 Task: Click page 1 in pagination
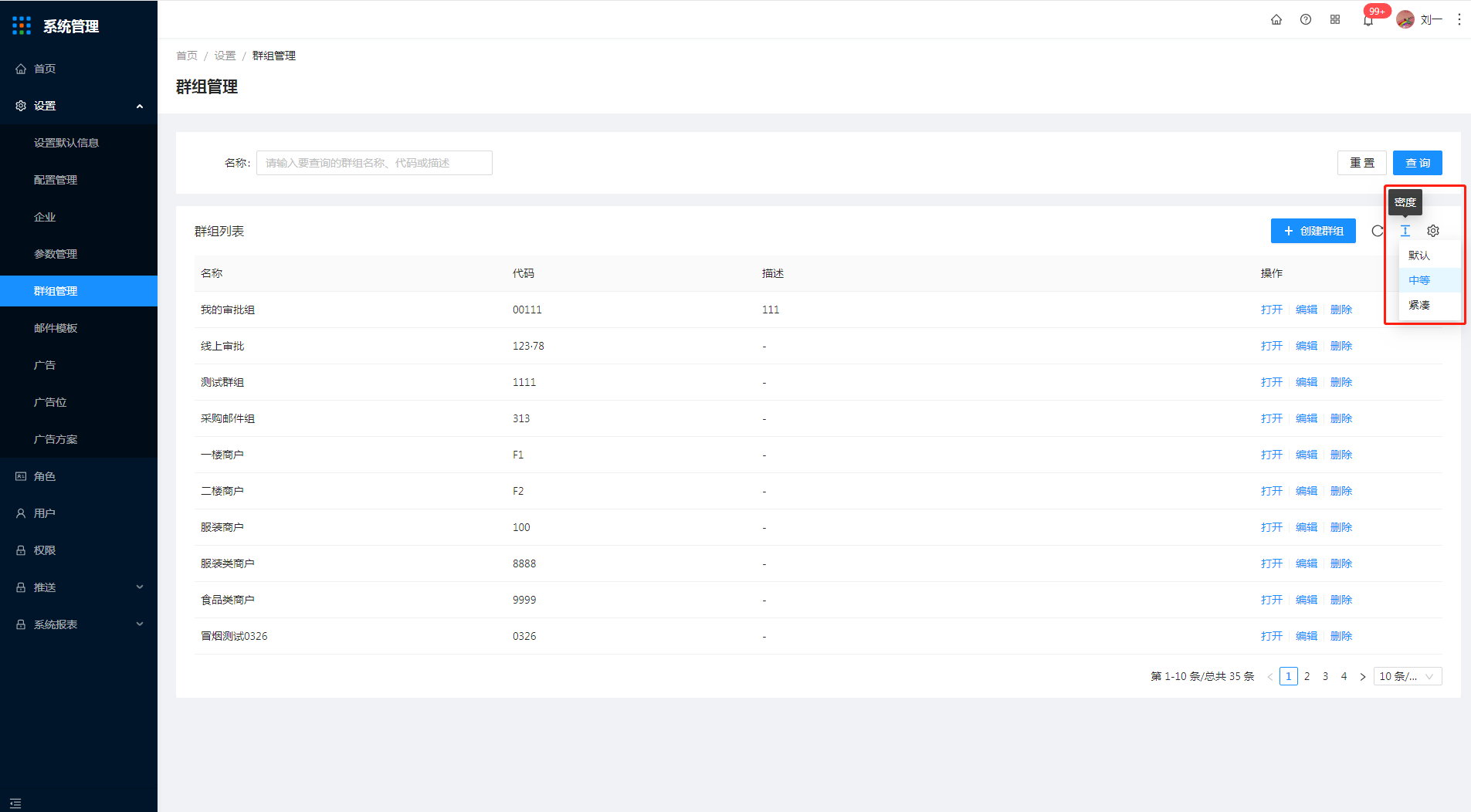[x=1288, y=677]
